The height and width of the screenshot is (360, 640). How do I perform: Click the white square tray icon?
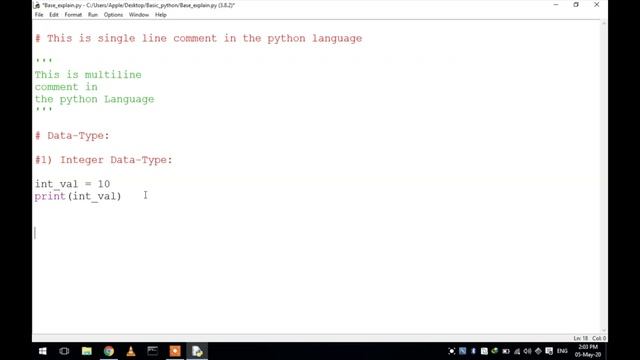[x=484, y=351]
